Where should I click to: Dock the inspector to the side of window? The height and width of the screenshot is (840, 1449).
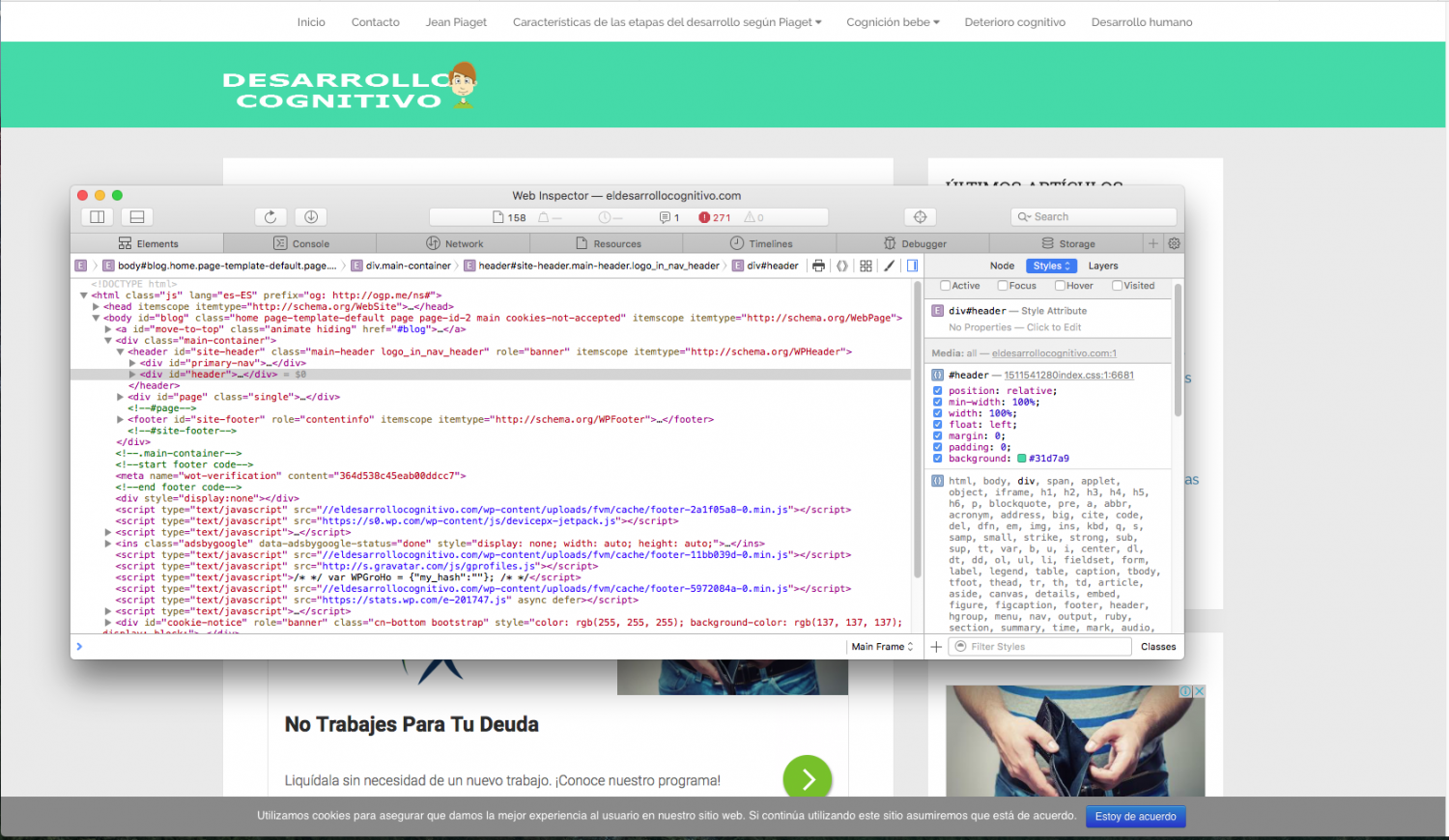tap(98, 217)
